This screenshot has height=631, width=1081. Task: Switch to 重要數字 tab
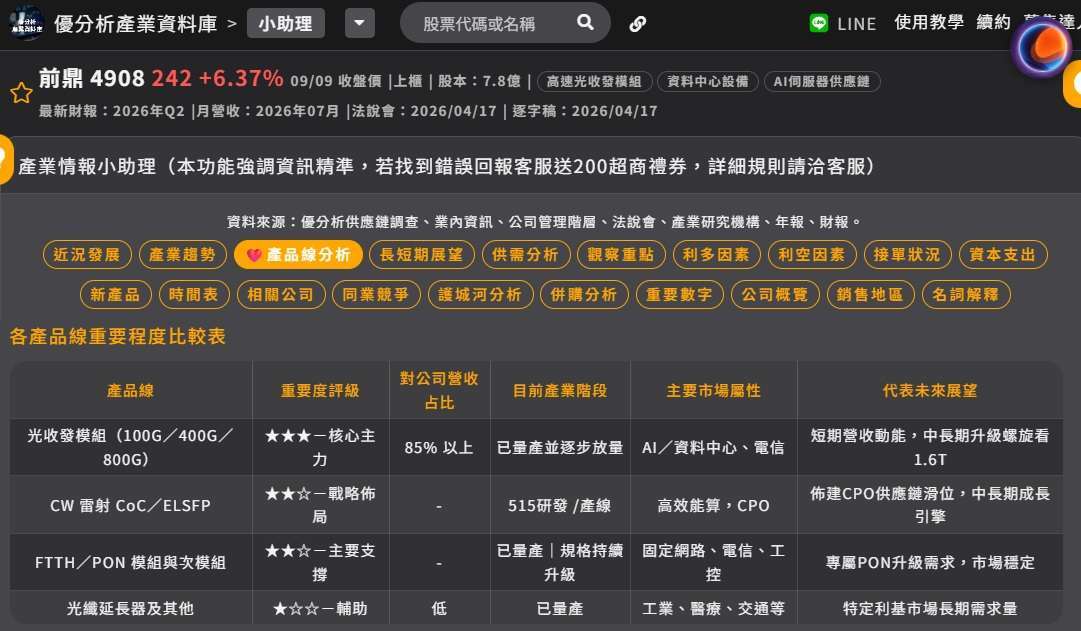tap(679, 294)
